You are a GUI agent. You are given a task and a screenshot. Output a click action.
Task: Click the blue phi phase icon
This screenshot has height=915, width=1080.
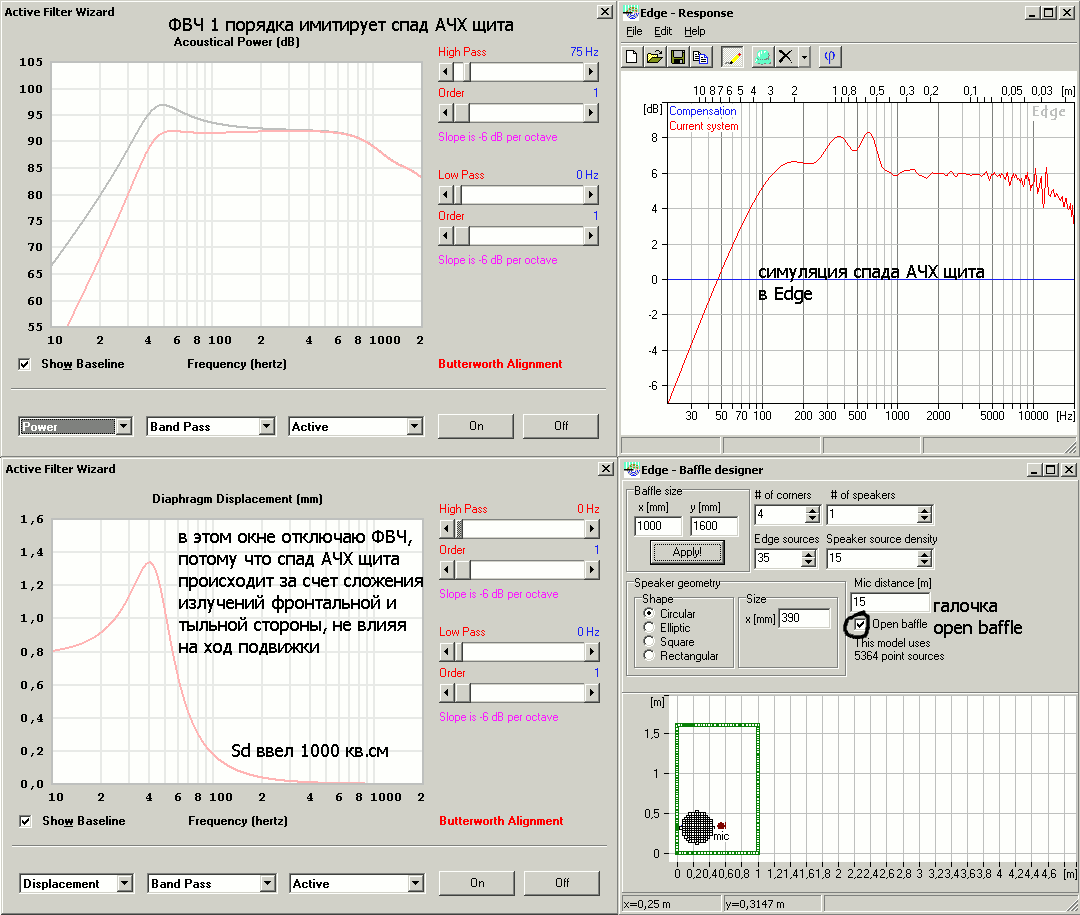click(830, 57)
